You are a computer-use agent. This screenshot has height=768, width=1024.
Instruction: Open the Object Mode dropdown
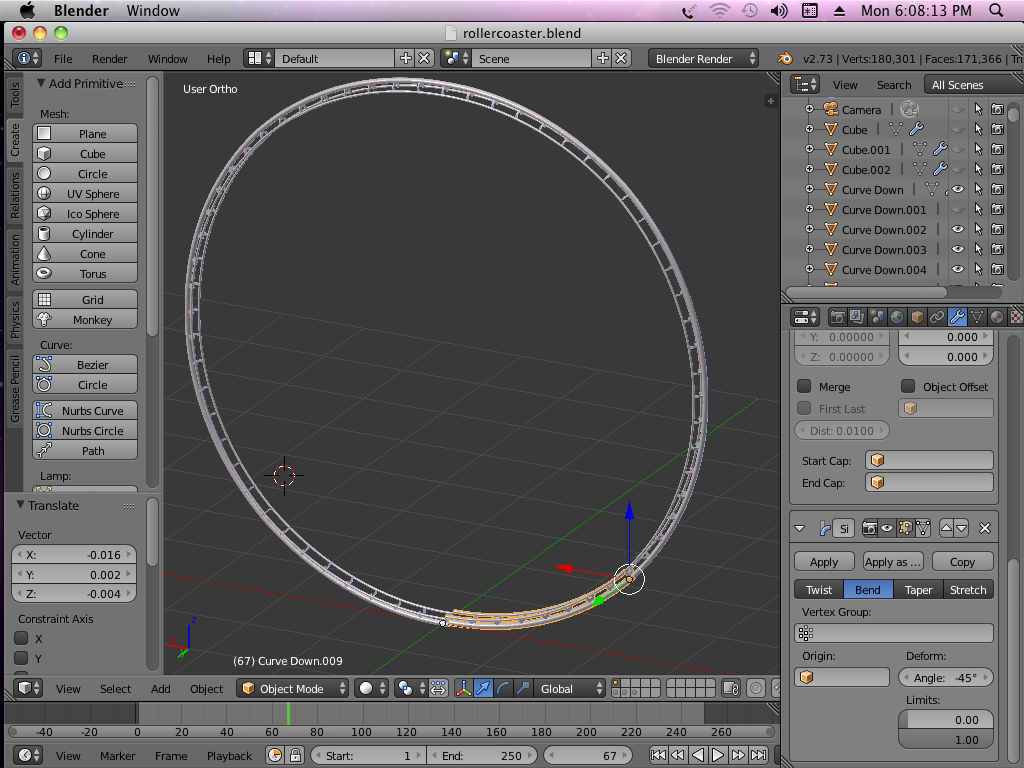294,688
